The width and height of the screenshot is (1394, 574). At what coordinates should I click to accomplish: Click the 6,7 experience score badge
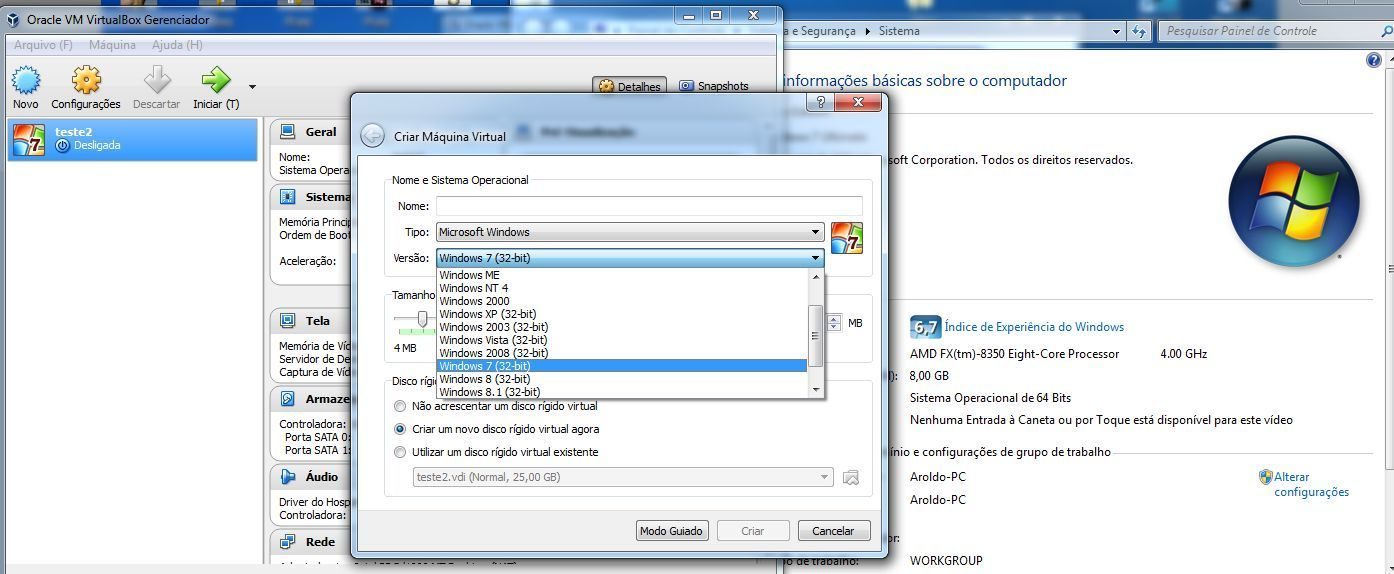(x=925, y=327)
